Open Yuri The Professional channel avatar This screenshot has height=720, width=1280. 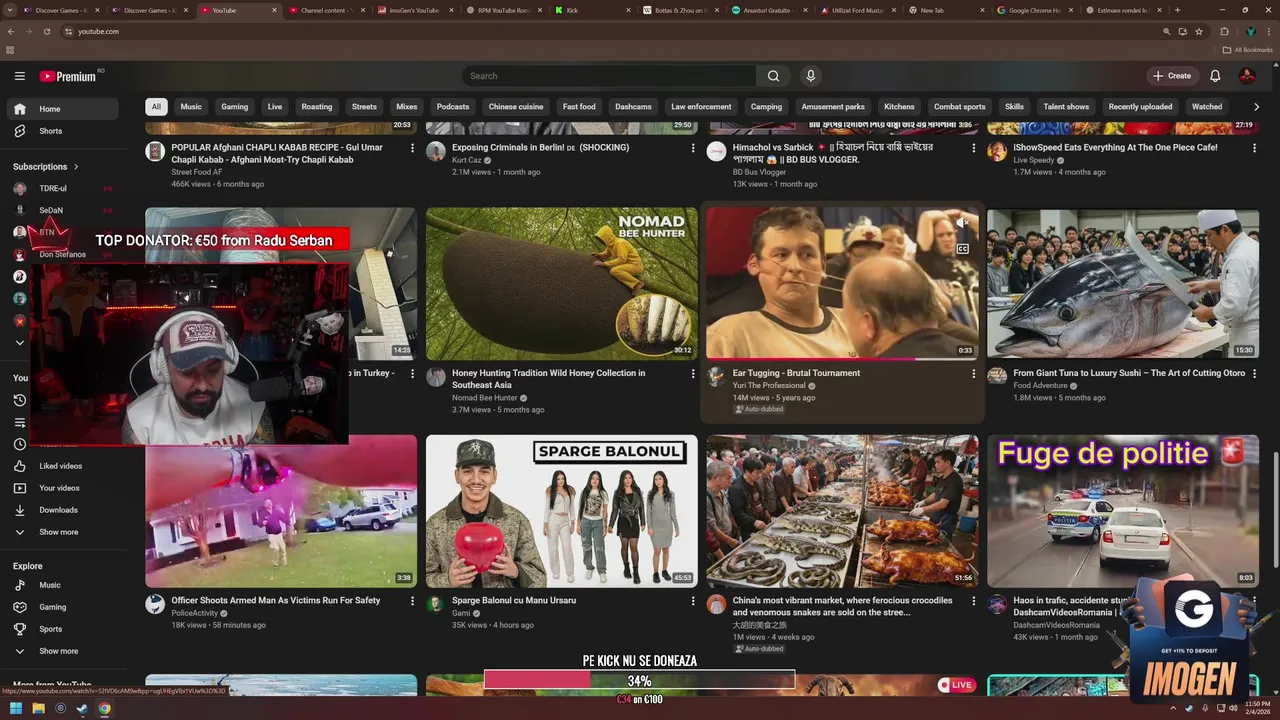[x=716, y=376]
